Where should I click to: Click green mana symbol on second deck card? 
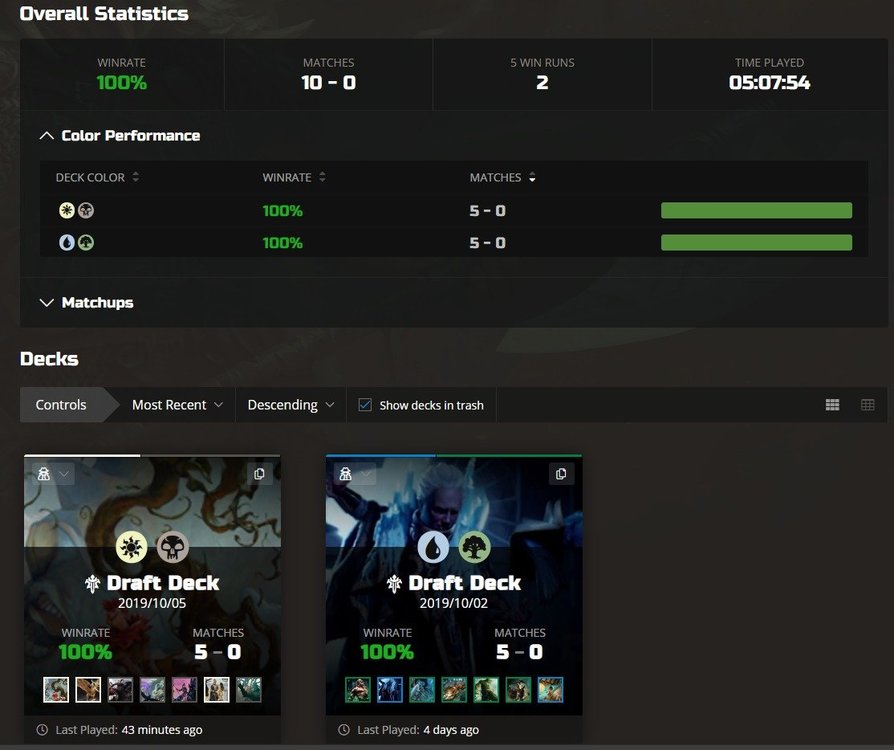click(474, 547)
